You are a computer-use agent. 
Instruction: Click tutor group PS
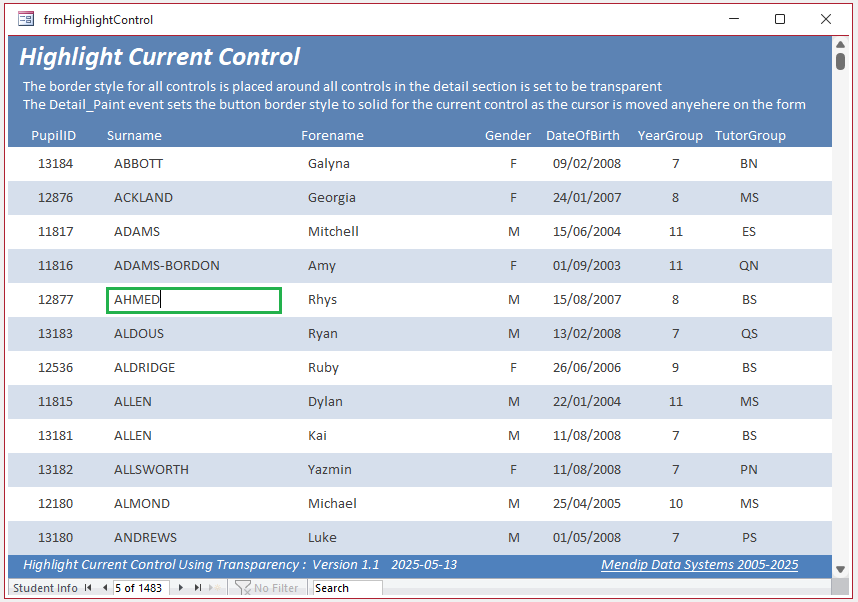click(x=749, y=537)
